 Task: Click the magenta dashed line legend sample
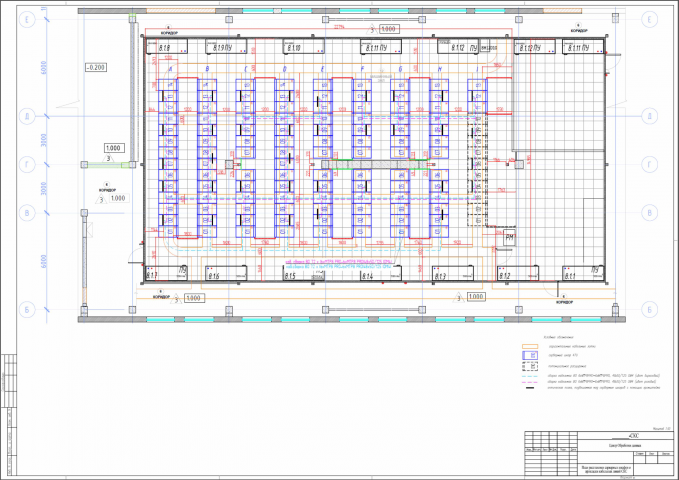tap(530, 382)
